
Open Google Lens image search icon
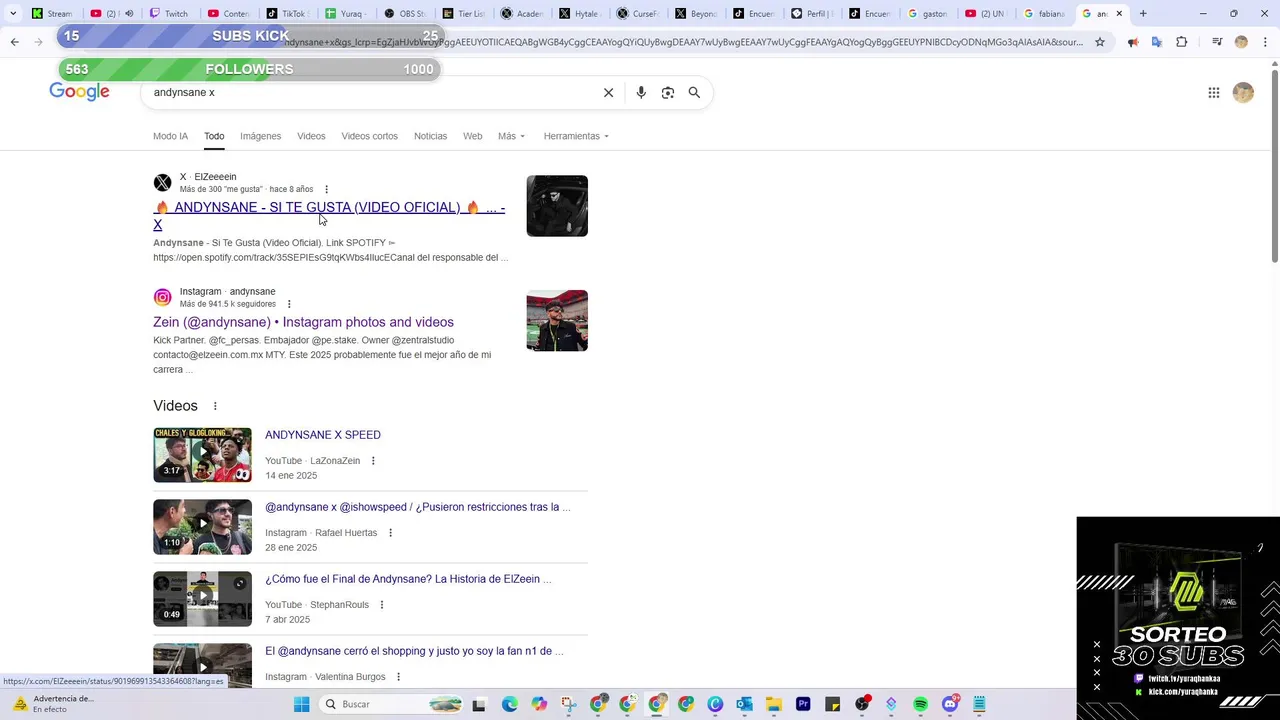[668, 92]
